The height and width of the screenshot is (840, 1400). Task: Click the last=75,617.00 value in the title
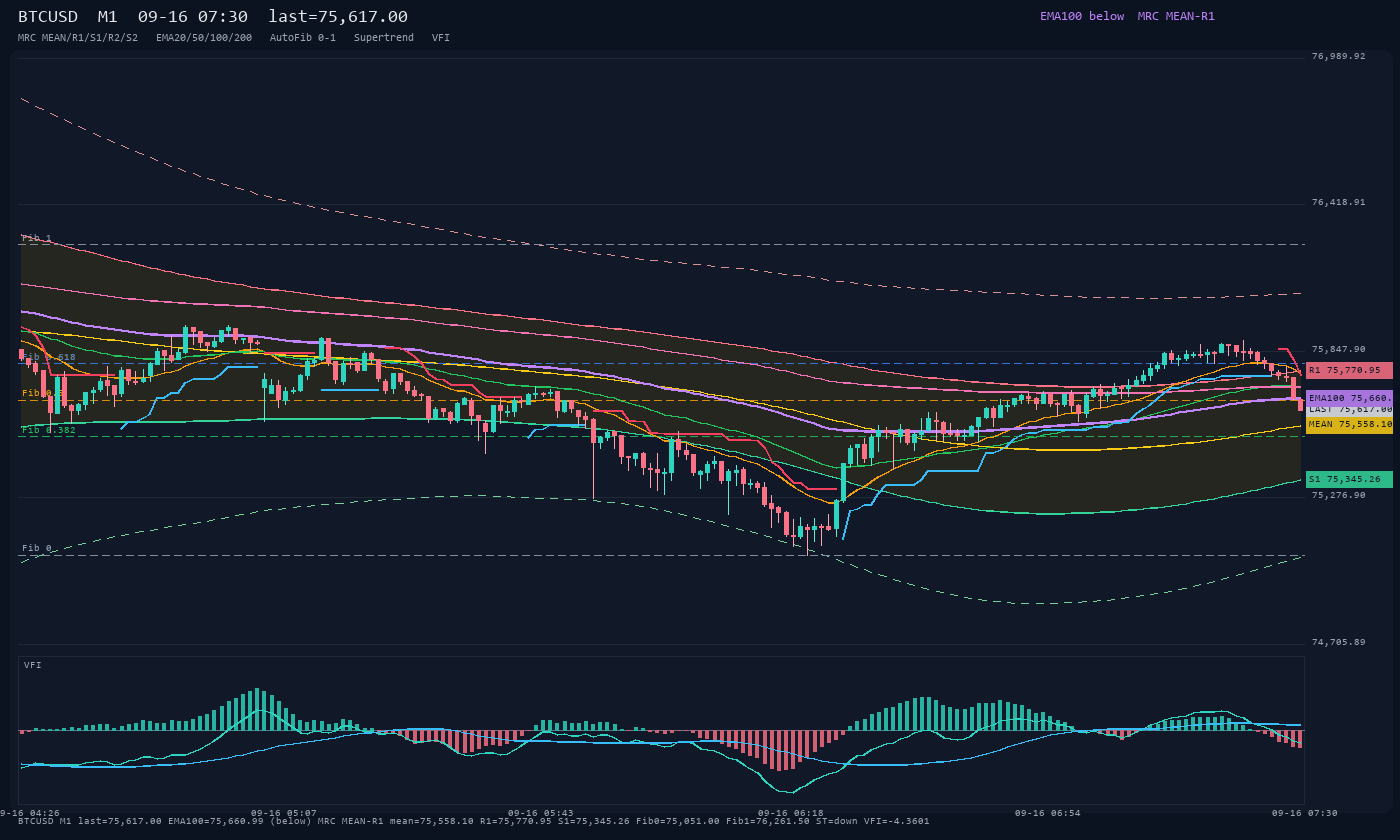pyautogui.click(x=338, y=16)
